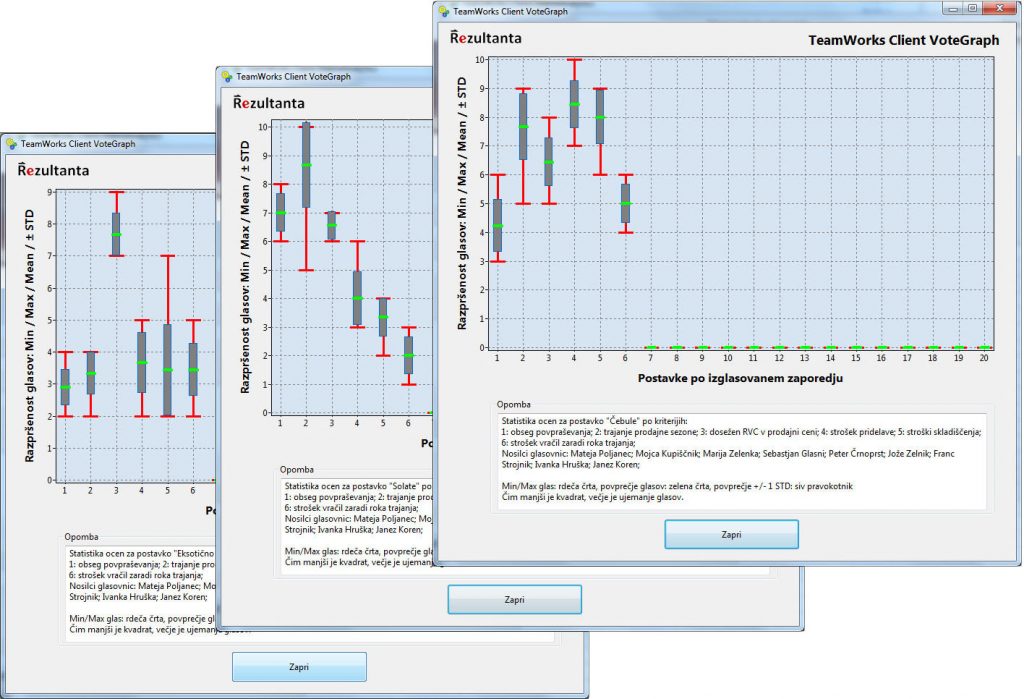Click the front note's "1: obseg povpraševanja" criteria line
Image resolution: width=1024 pixels, height=699 pixels.
coord(741,432)
